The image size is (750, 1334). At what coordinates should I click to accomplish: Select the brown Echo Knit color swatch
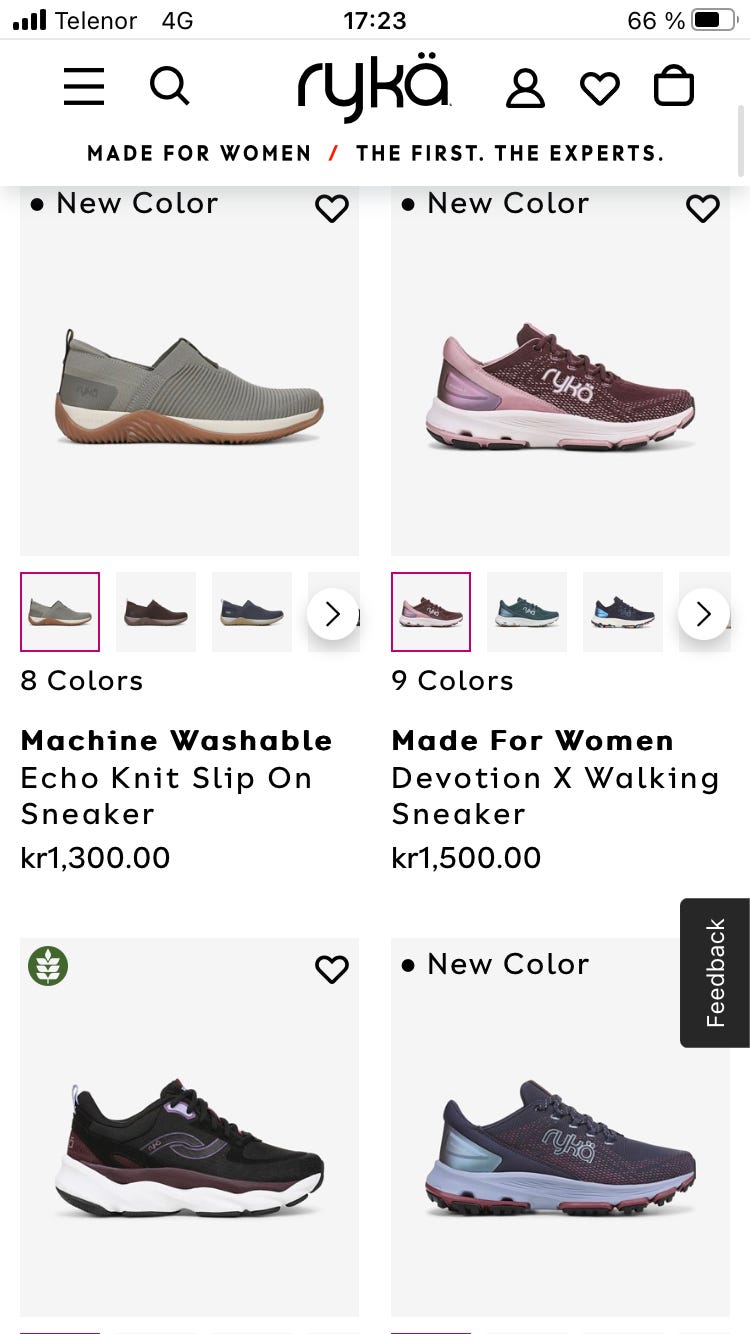coord(156,612)
